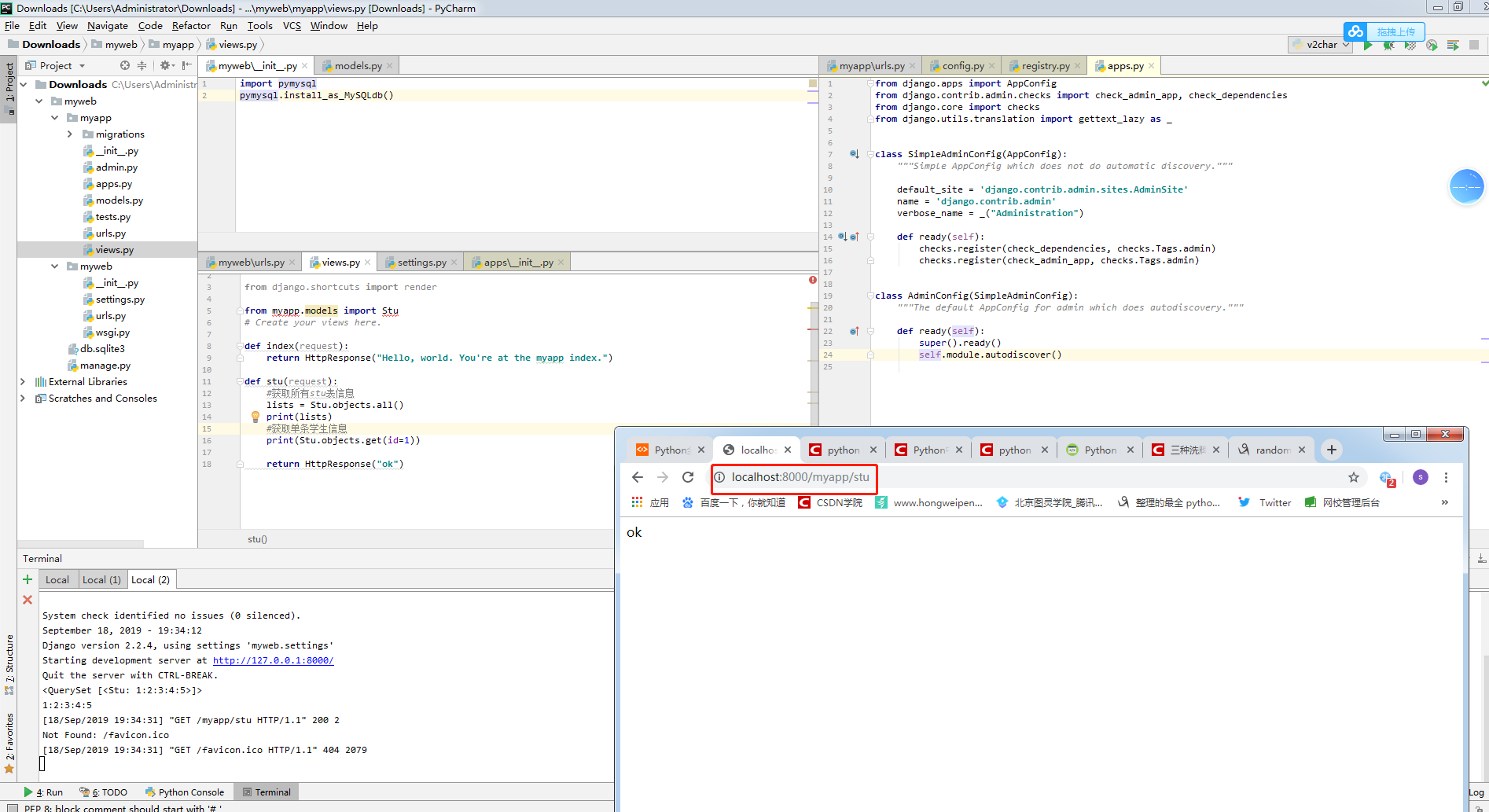The image size is (1489, 812).
Task: Expand Scratches and Consoles node
Action: tap(23, 398)
